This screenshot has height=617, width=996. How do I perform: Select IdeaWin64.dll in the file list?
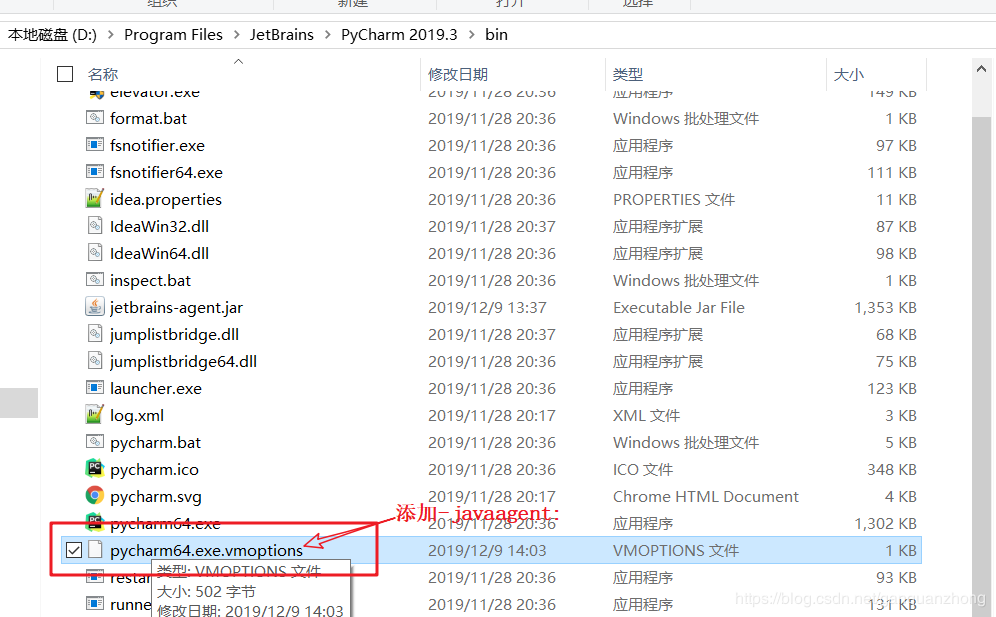tap(159, 254)
